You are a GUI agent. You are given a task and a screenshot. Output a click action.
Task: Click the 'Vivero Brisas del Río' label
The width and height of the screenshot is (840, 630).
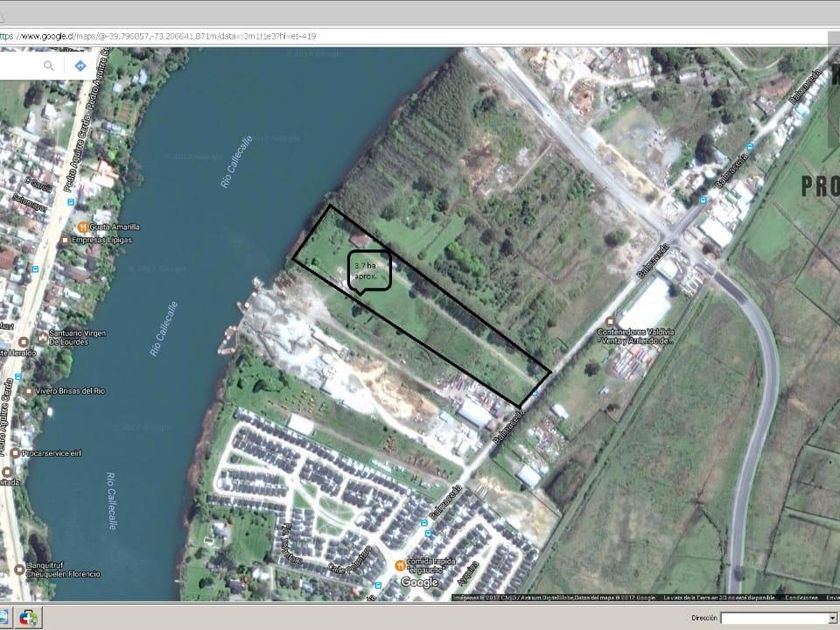click(x=70, y=391)
